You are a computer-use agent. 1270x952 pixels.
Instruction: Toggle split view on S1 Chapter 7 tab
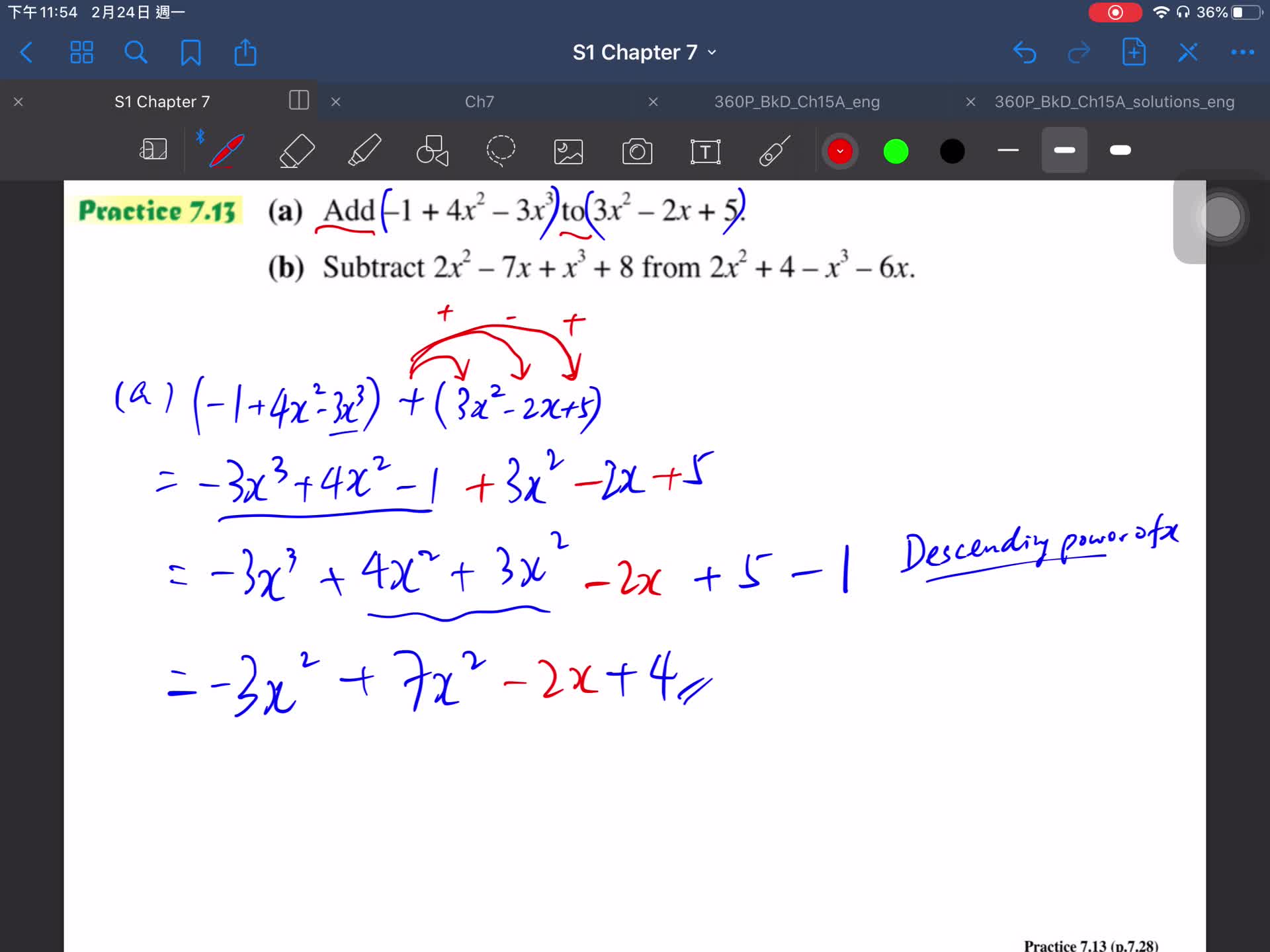click(299, 100)
